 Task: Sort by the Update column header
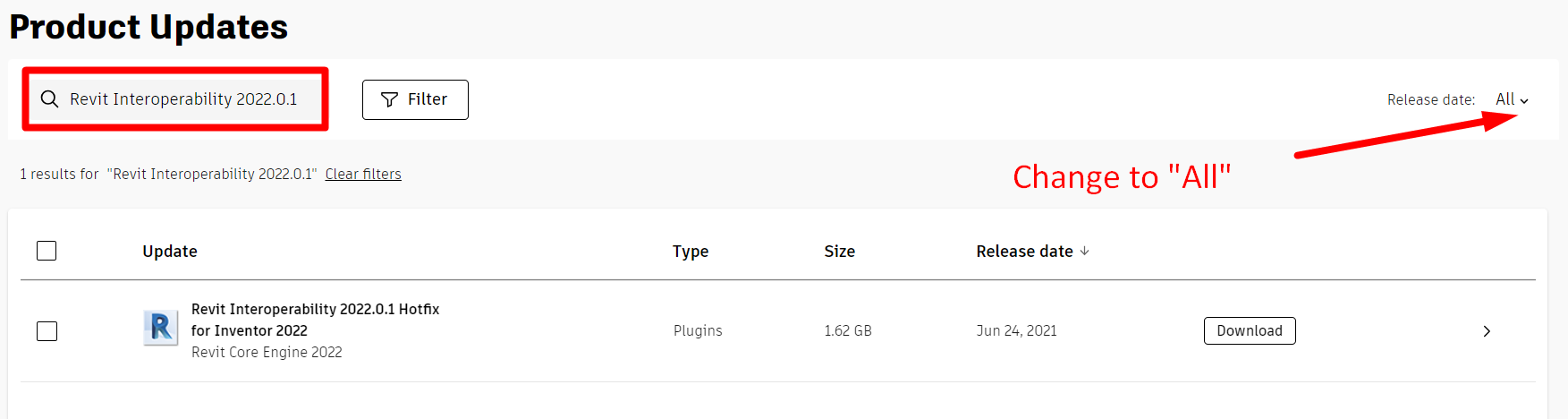coord(170,252)
